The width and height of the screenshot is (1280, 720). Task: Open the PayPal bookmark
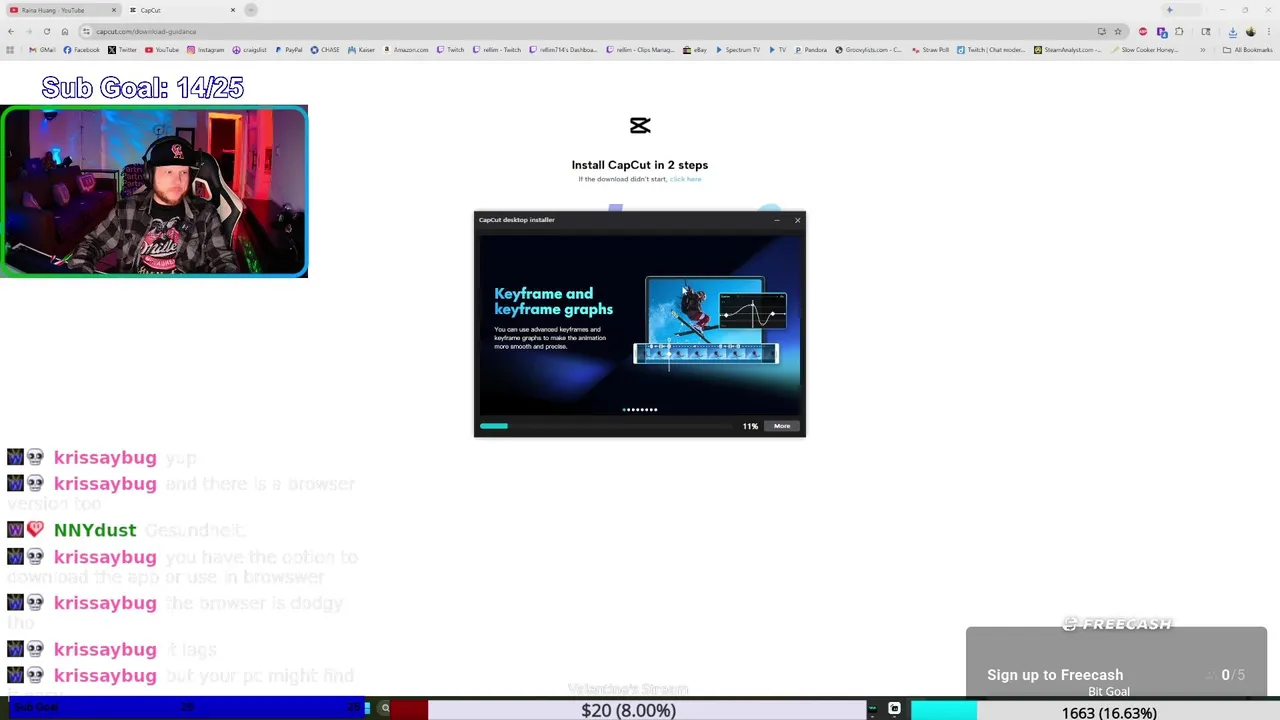[288, 49]
